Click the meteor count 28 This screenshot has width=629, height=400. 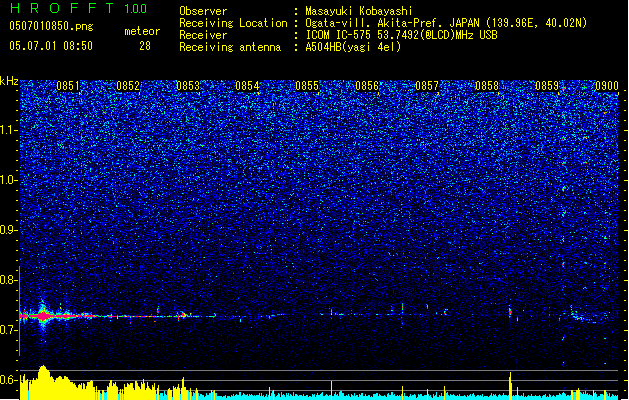tap(145, 46)
